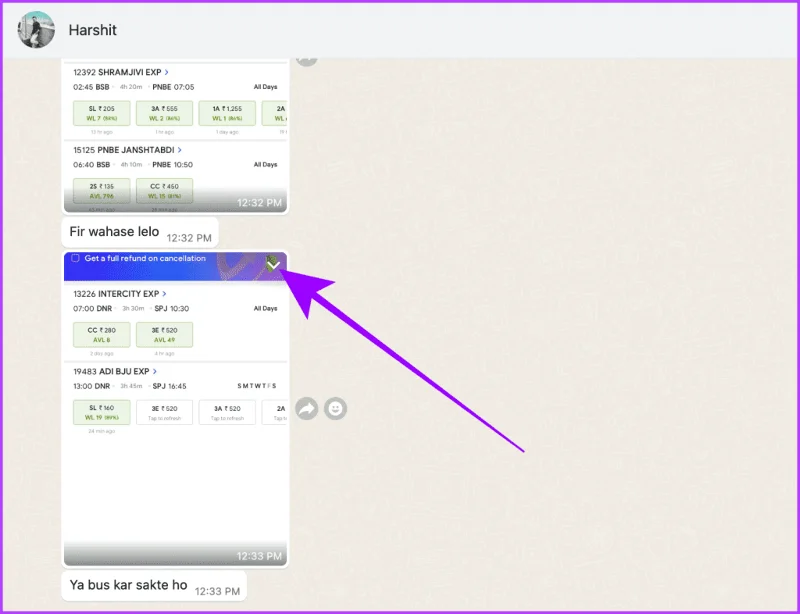Expand 12392 SHRAMJIVI EXP train arrow

pyautogui.click(x=166, y=72)
